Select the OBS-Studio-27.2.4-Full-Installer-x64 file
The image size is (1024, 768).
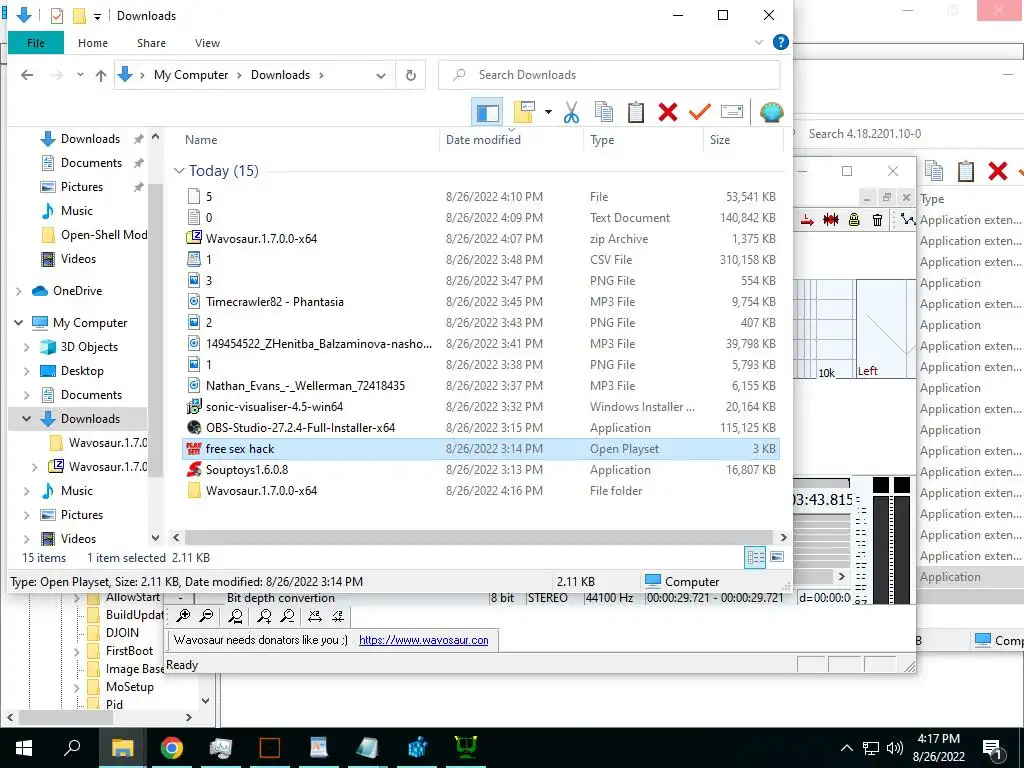[480, 428]
